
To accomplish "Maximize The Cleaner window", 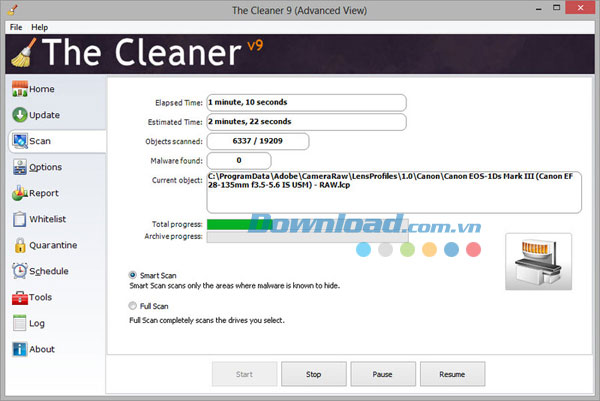I will click(556, 8).
